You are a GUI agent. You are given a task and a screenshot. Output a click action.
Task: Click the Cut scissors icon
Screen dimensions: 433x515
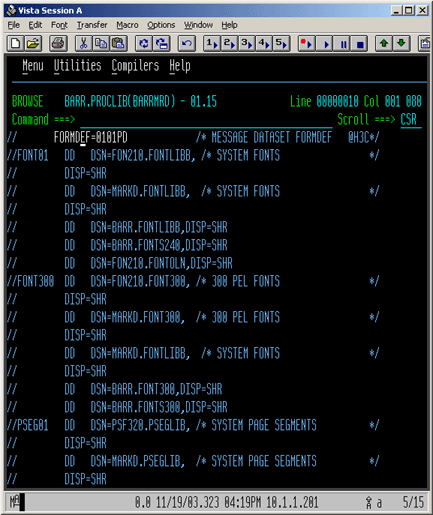coord(84,44)
